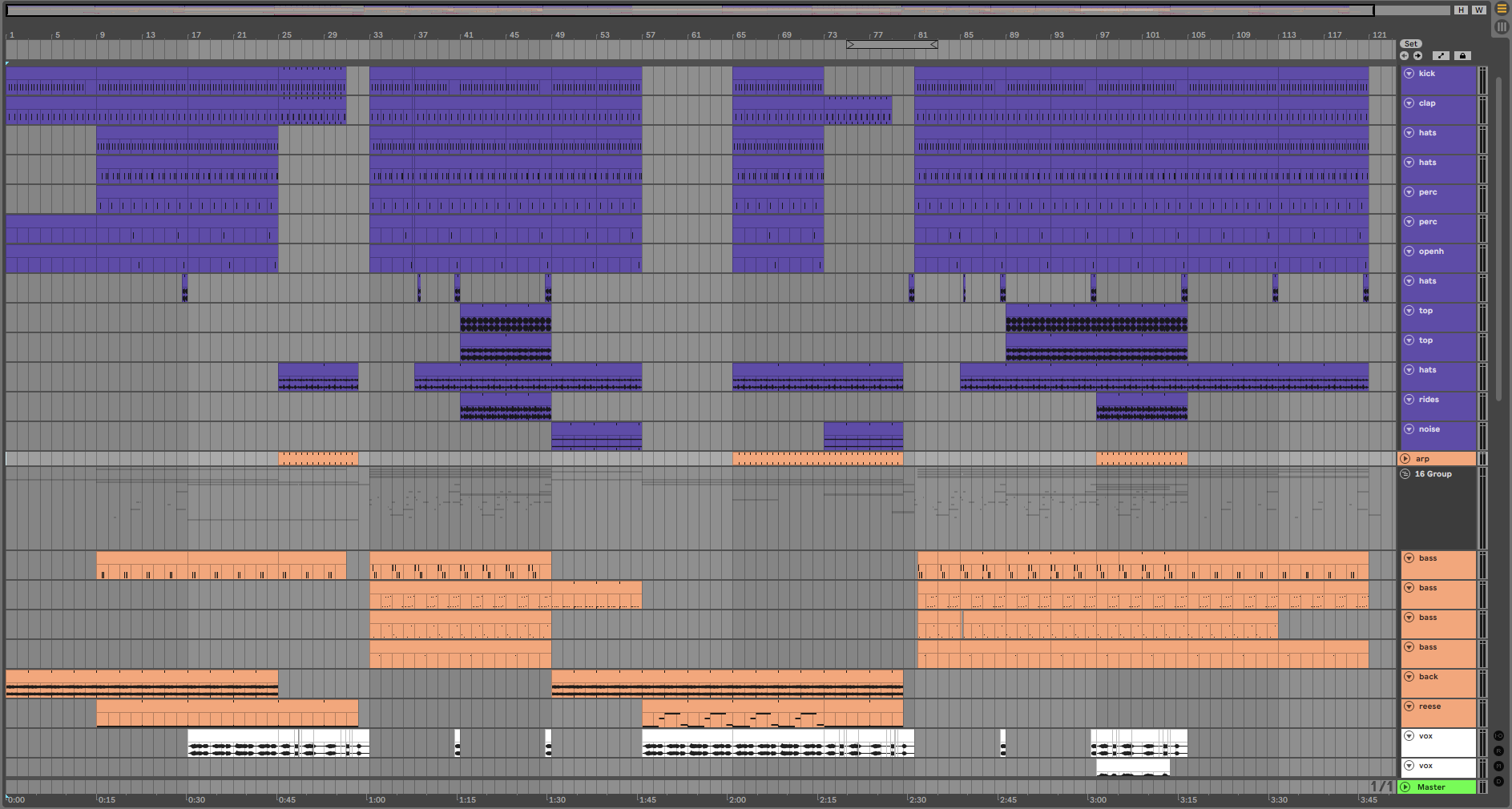Click bar 33 on the beat ruler

tap(377, 35)
